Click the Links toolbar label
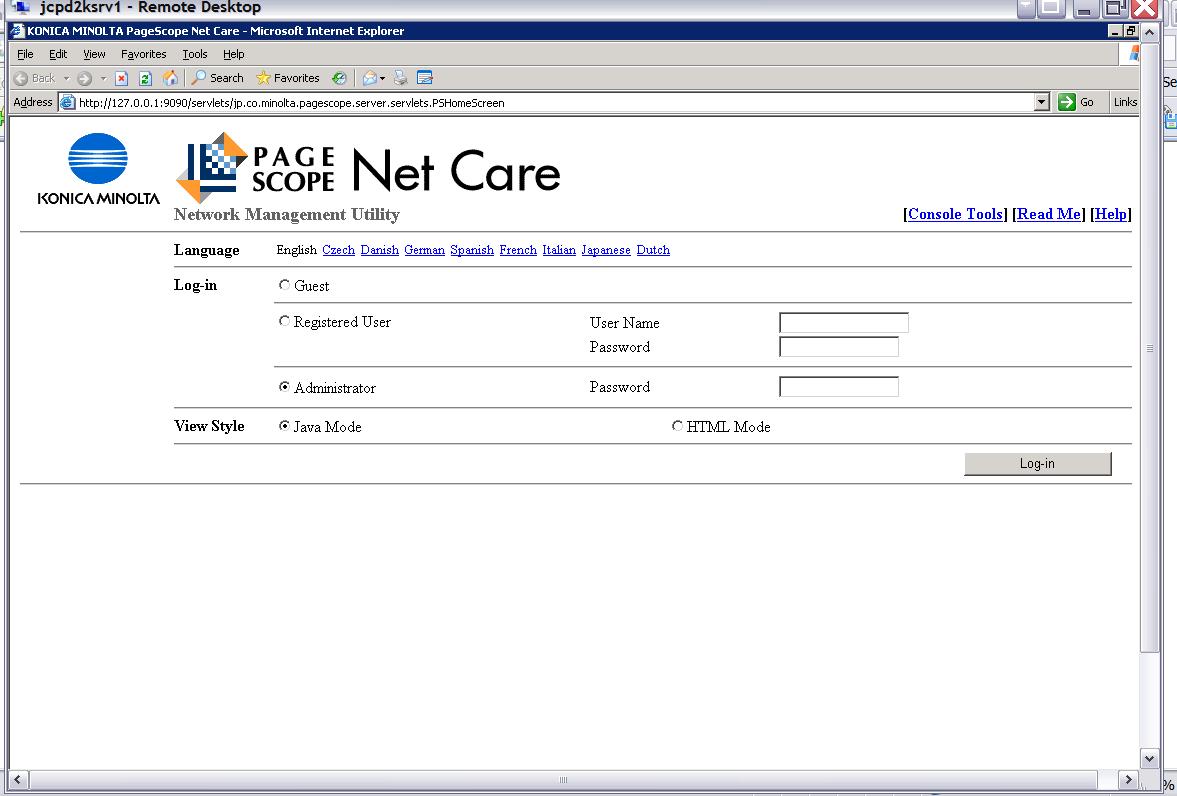The image size is (1177, 796). click(x=1125, y=102)
